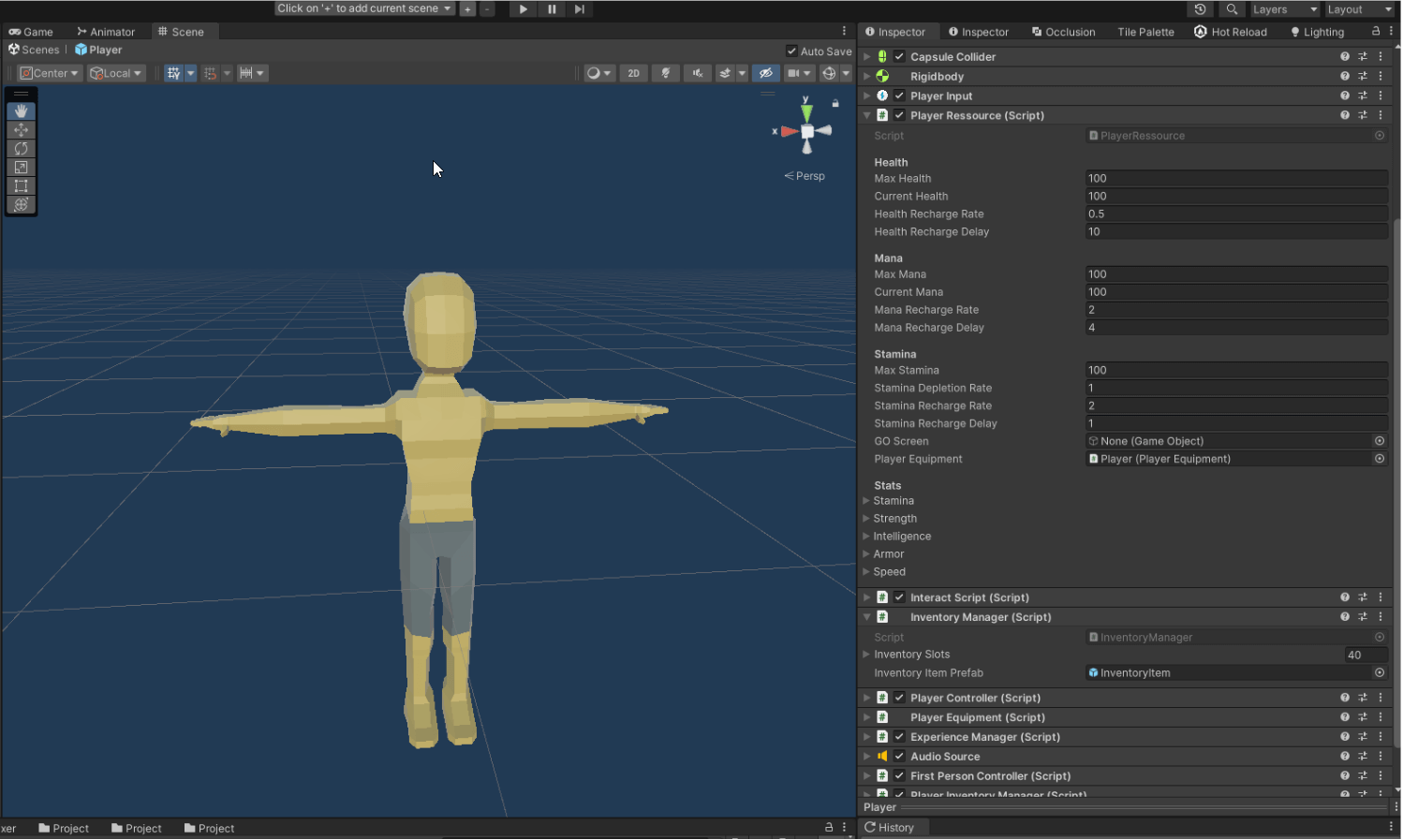
Task: Lock the Inspector panel
Action: (x=1375, y=31)
